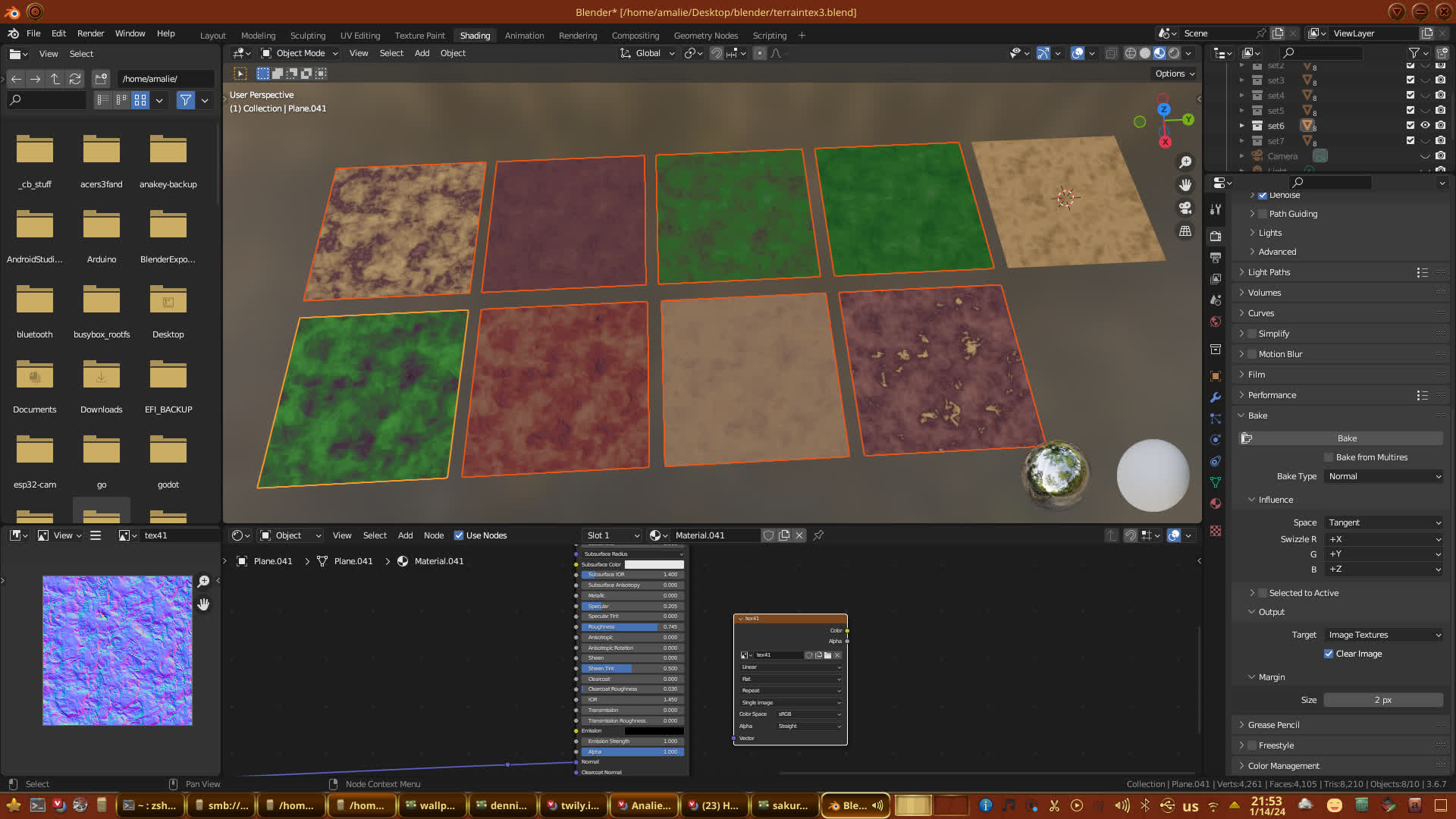Open the Bake Type Normal dropdown
Image resolution: width=1456 pixels, height=819 pixels.
(x=1383, y=476)
